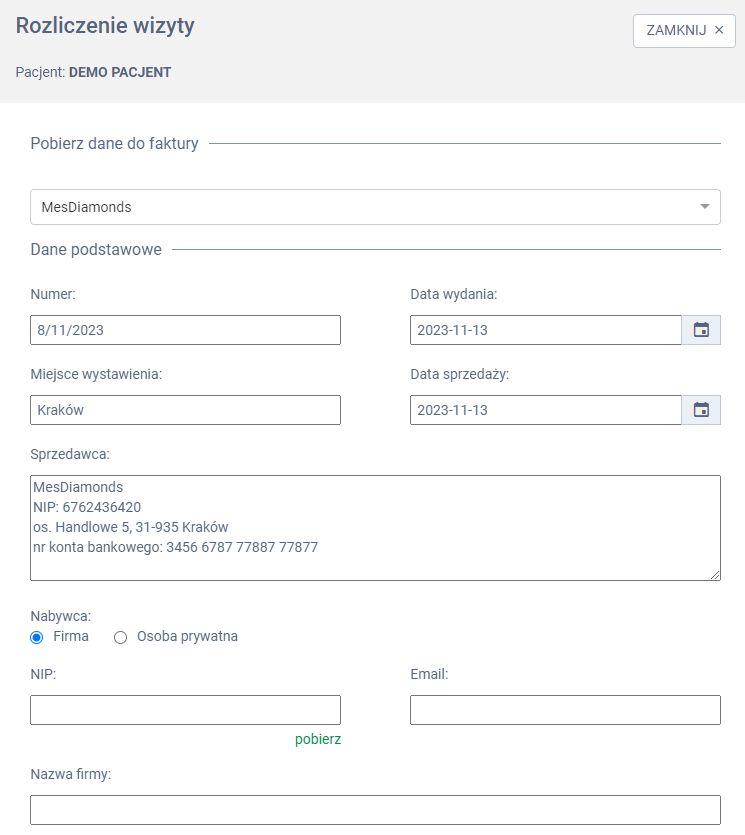Screen dimensions: 745x835
Task: Select Firma as the buyer type
Action: [x=37, y=637]
